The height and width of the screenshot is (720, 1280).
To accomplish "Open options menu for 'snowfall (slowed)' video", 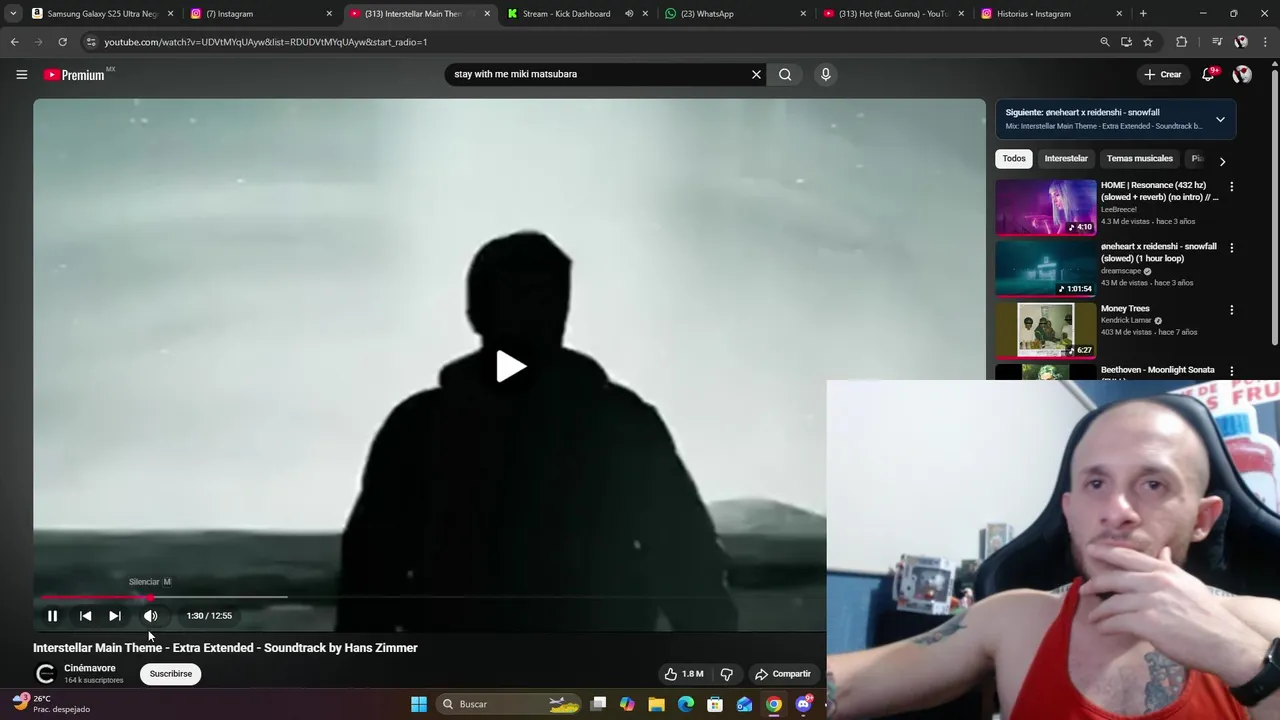I will tap(1231, 248).
